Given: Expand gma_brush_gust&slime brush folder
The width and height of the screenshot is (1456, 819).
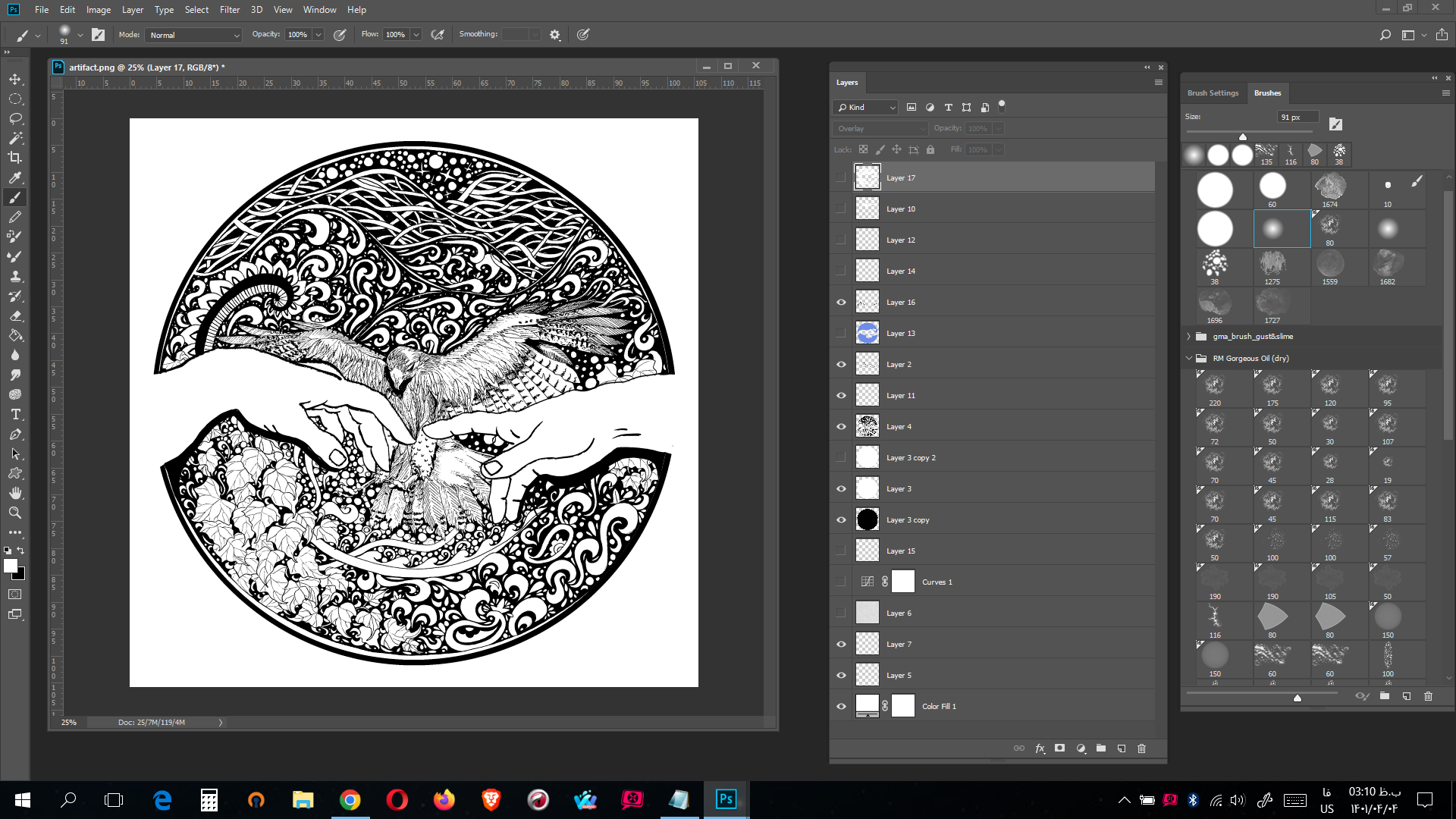Looking at the screenshot, I should [x=1188, y=337].
